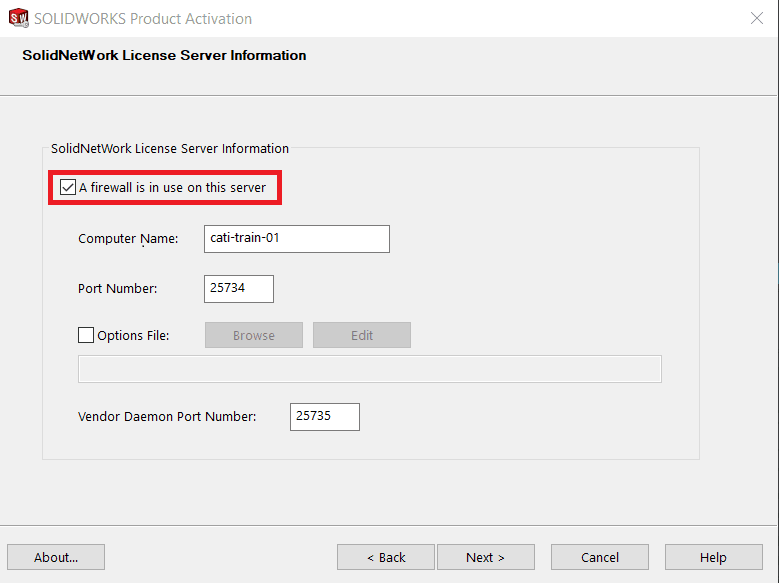This screenshot has height=584, width=779.
Task: Open Help for license server information
Action: pos(714,557)
